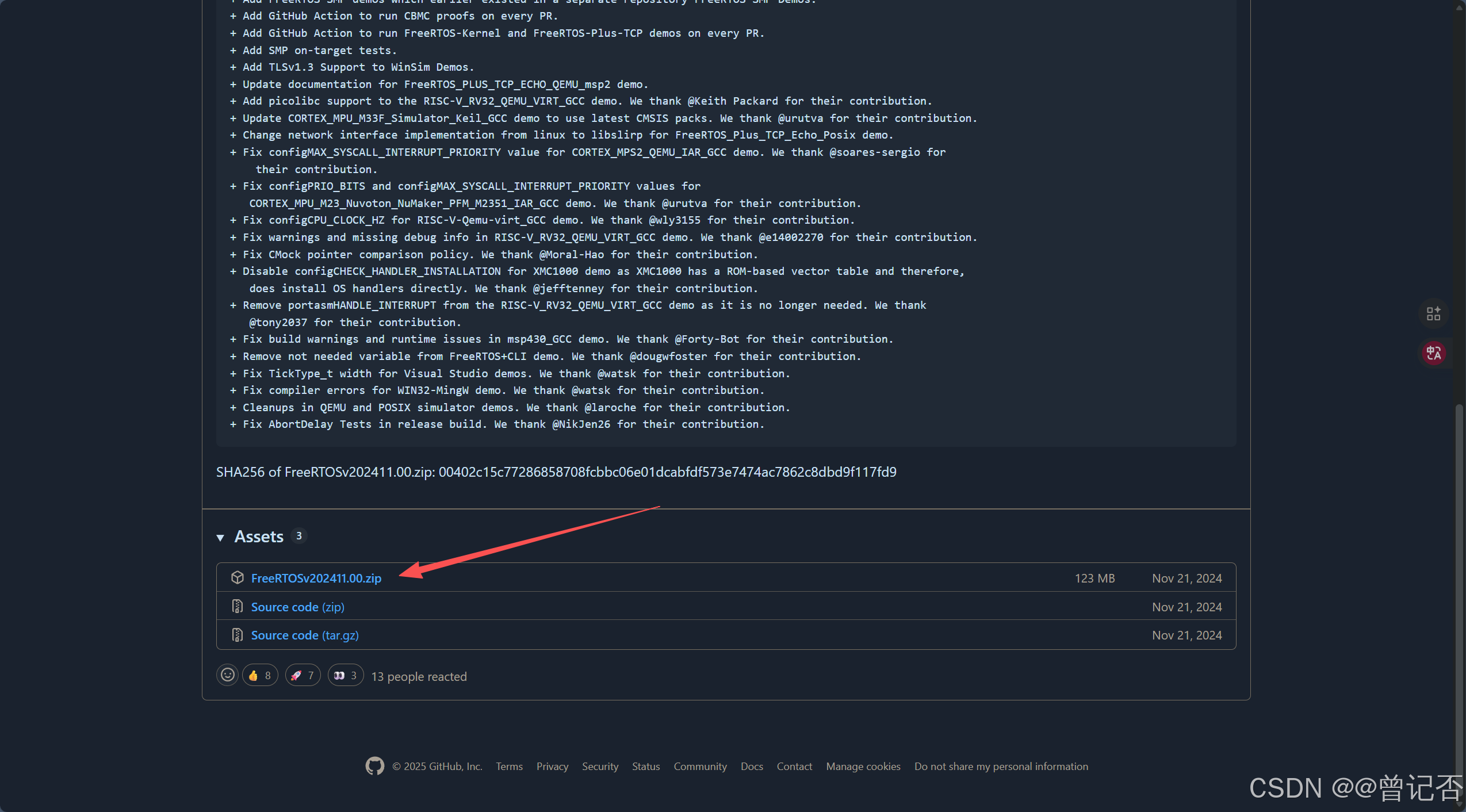Open the Security footer link
This screenshot has height=812, width=1466.
coord(600,767)
